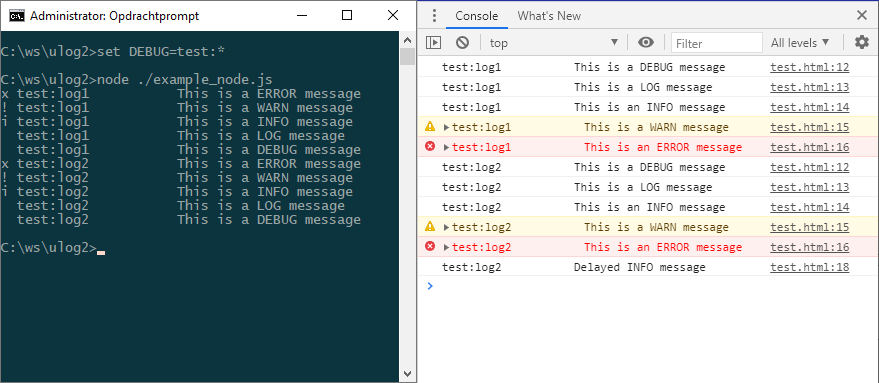The height and width of the screenshot is (383, 879).
Task: Click the command prompt scrollbar down arrow
Action: [x=408, y=373]
